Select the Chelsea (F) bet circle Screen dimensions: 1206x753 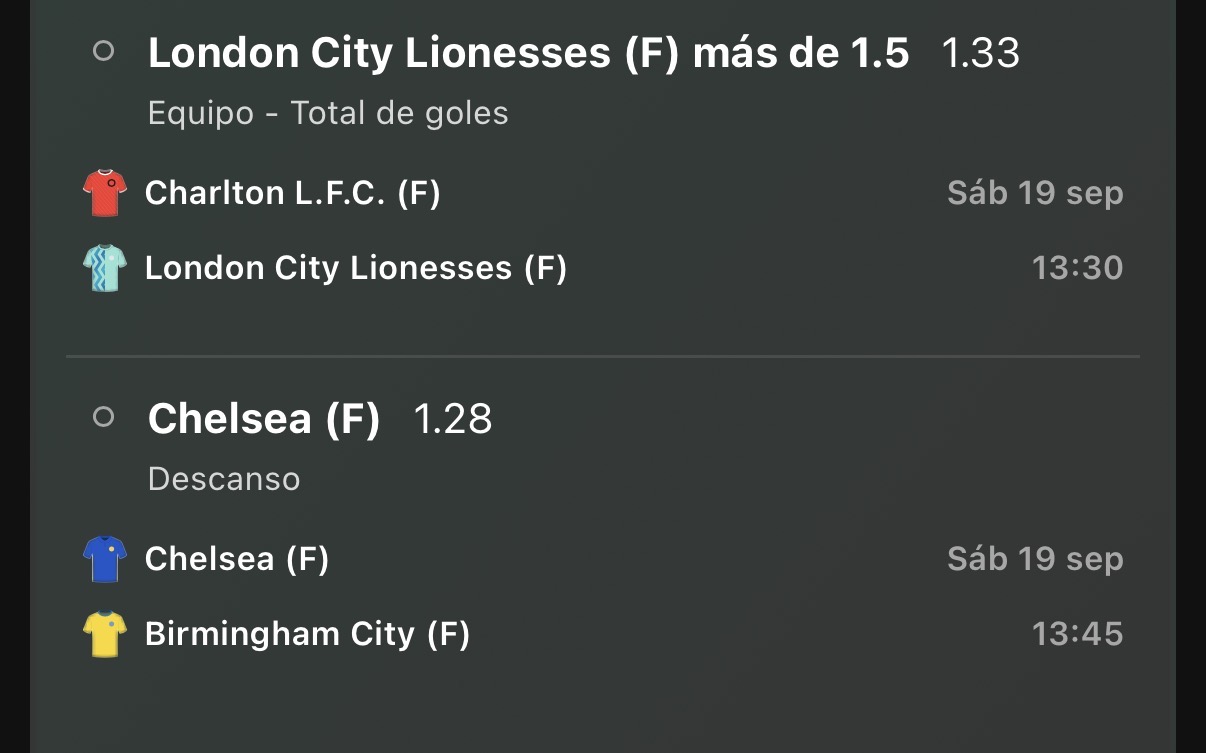tap(103, 417)
